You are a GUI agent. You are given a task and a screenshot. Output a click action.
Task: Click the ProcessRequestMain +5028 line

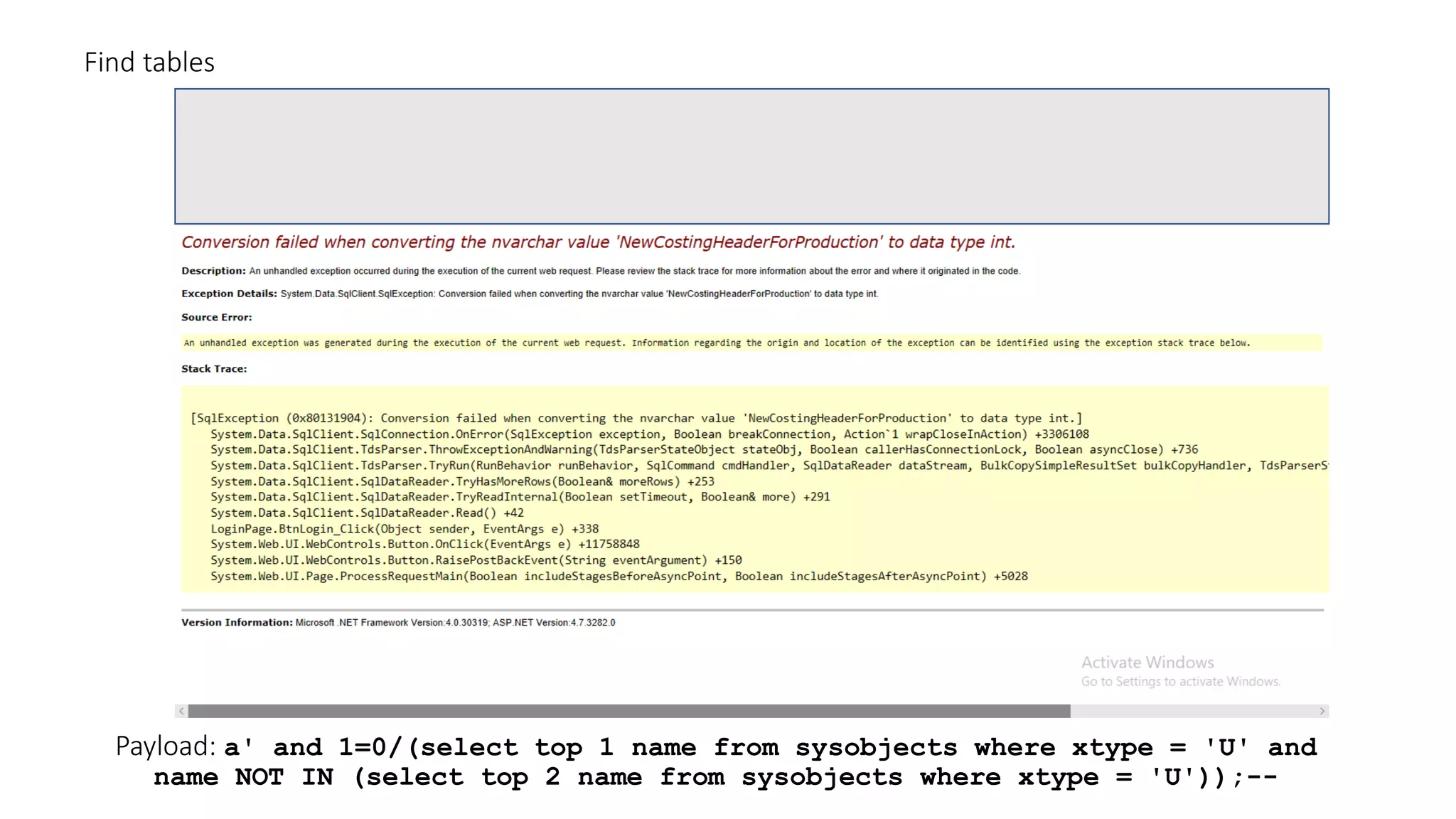tap(619, 577)
